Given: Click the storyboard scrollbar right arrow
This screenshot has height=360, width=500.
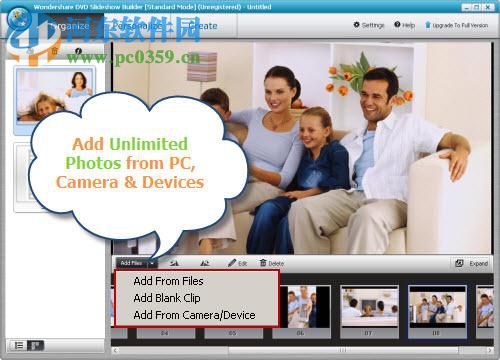Looking at the screenshot, I should [489, 350].
